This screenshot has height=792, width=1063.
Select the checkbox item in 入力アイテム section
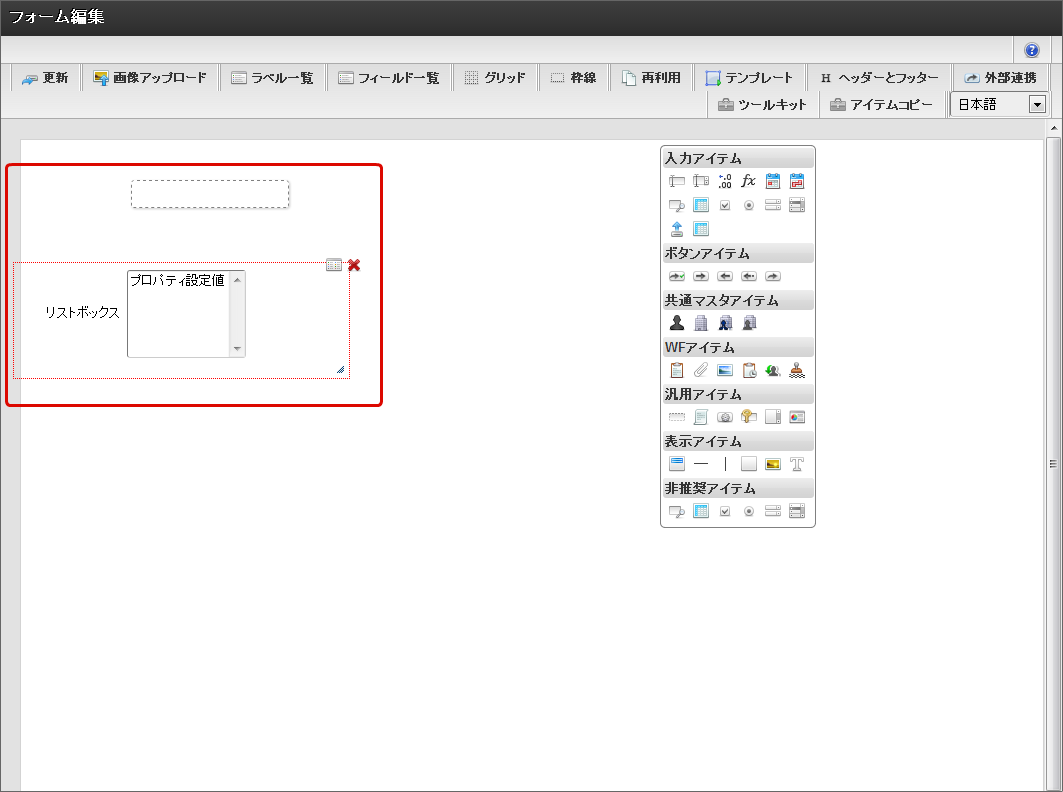[x=725, y=205]
